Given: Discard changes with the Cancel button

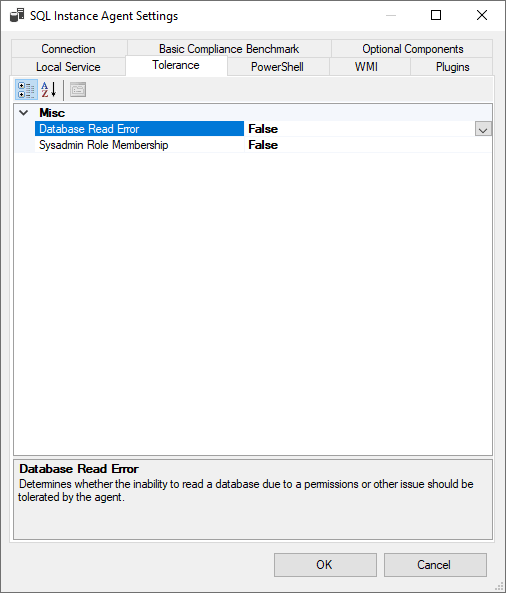Looking at the screenshot, I should pos(435,565).
